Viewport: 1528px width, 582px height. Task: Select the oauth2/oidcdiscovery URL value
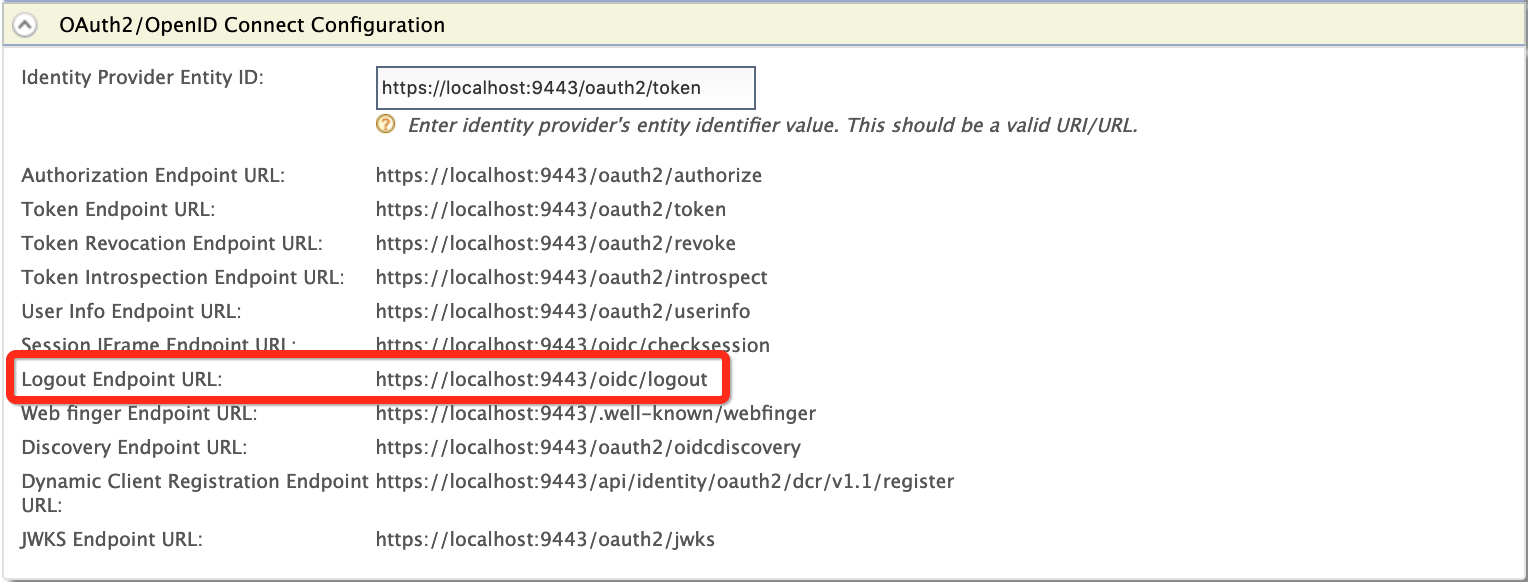pos(588,447)
